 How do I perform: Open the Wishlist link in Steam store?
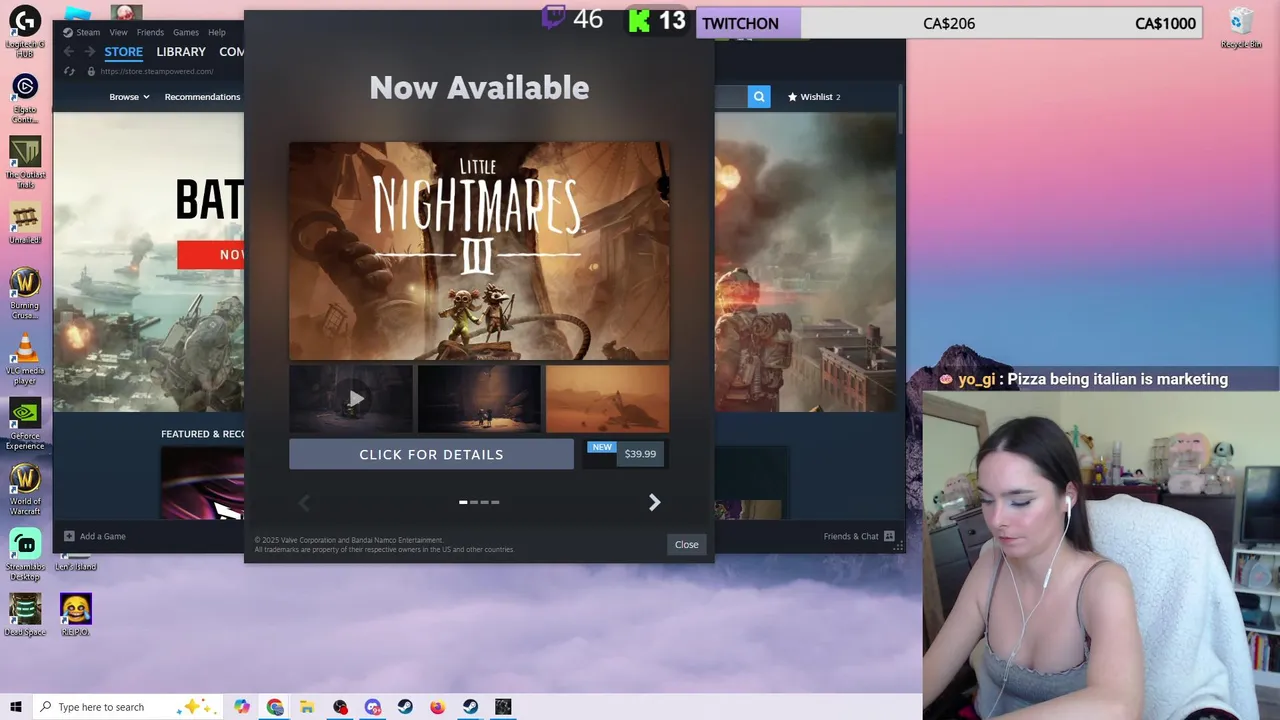pos(815,97)
